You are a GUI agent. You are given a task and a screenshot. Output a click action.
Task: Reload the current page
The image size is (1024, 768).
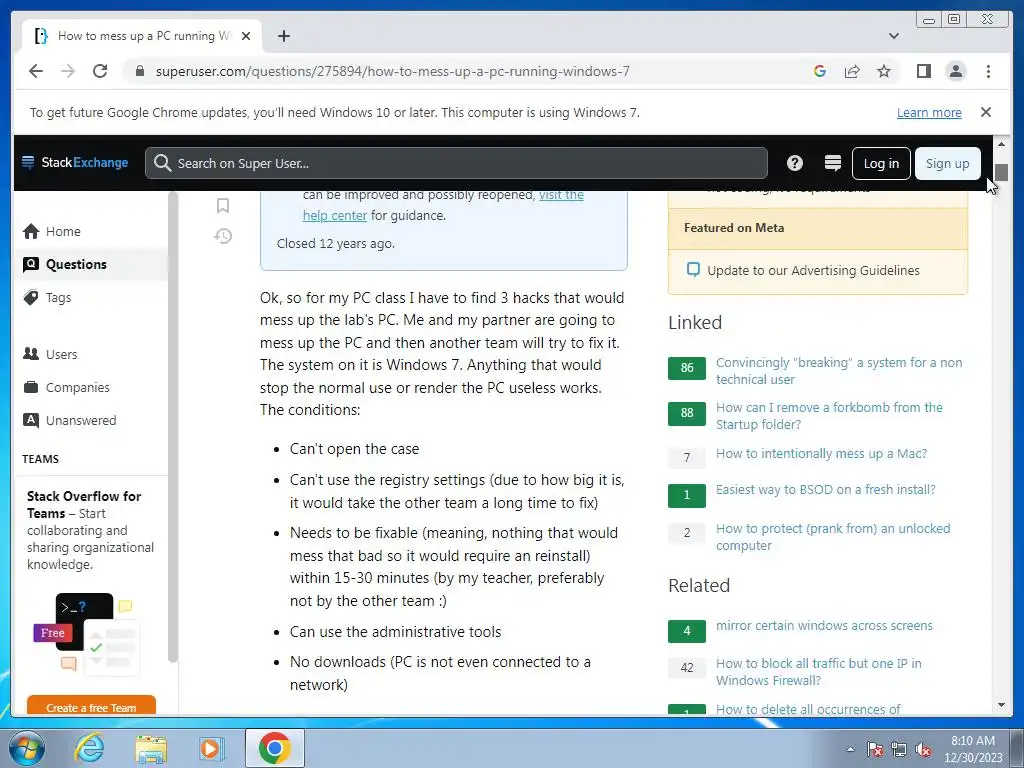pos(100,71)
